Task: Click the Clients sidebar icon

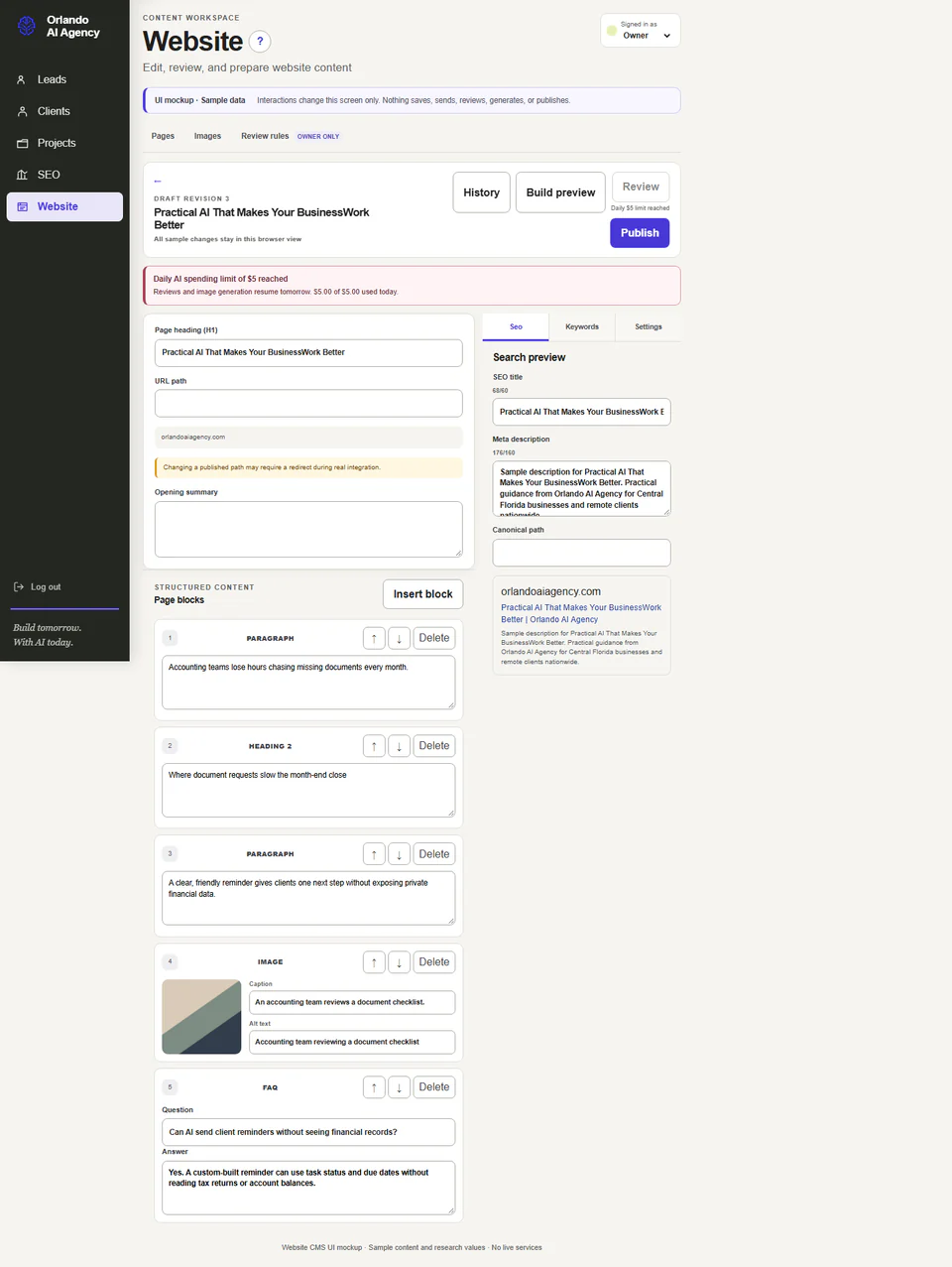Action: coord(22,111)
